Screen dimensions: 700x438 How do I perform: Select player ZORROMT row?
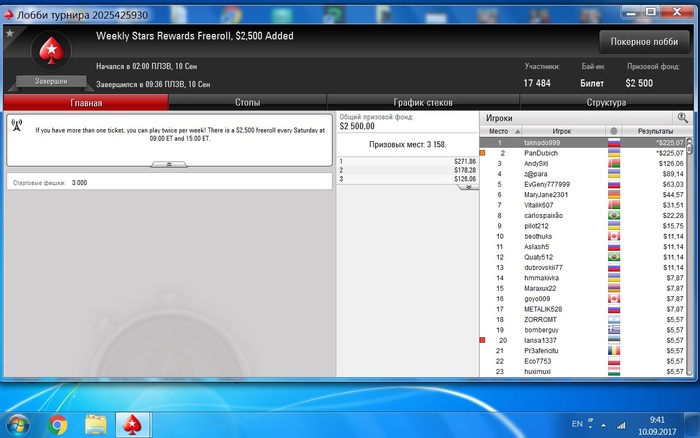tap(583, 320)
